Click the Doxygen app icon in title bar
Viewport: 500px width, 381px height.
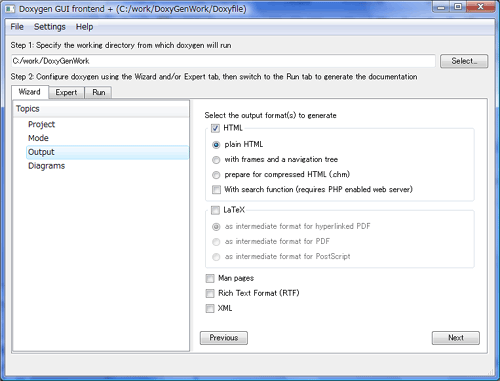(10, 9)
